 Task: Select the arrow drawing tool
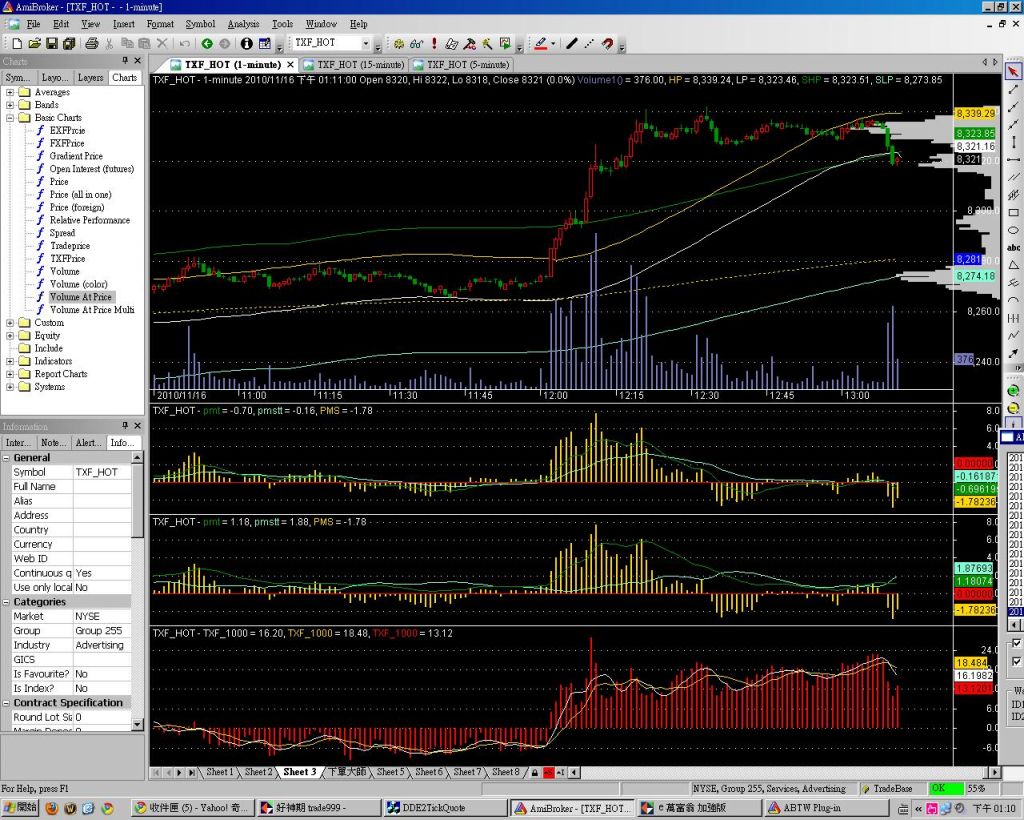1013,353
